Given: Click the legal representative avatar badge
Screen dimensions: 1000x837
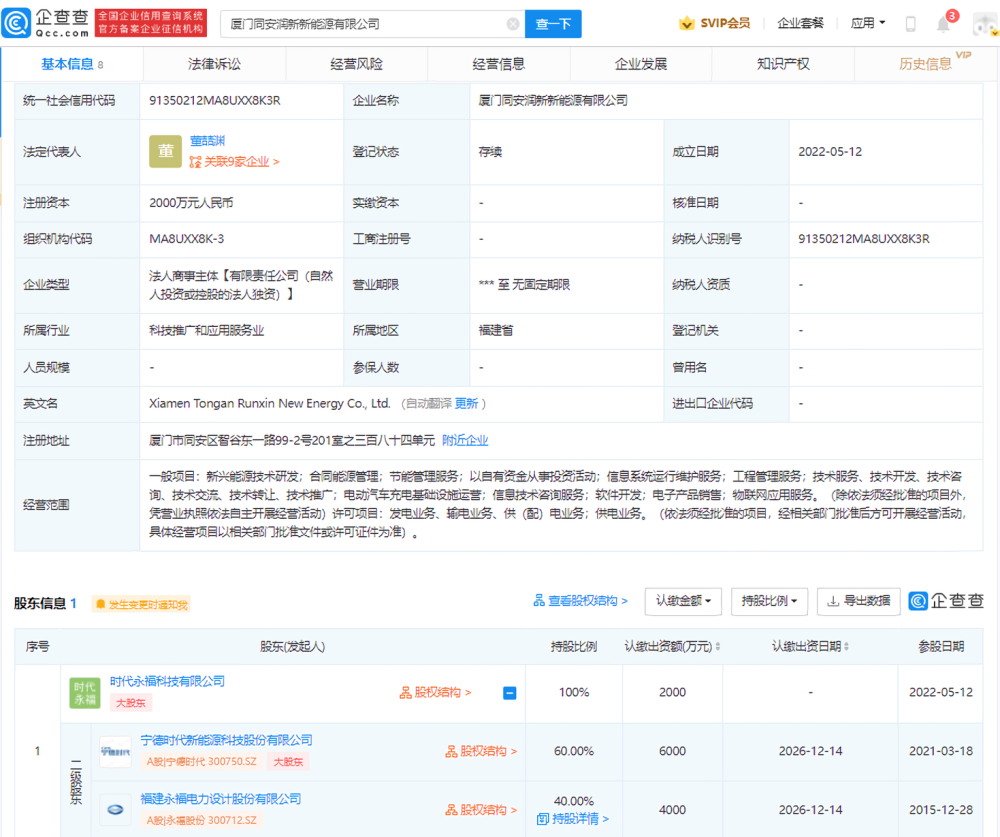Looking at the screenshot, I should point(166,152).
